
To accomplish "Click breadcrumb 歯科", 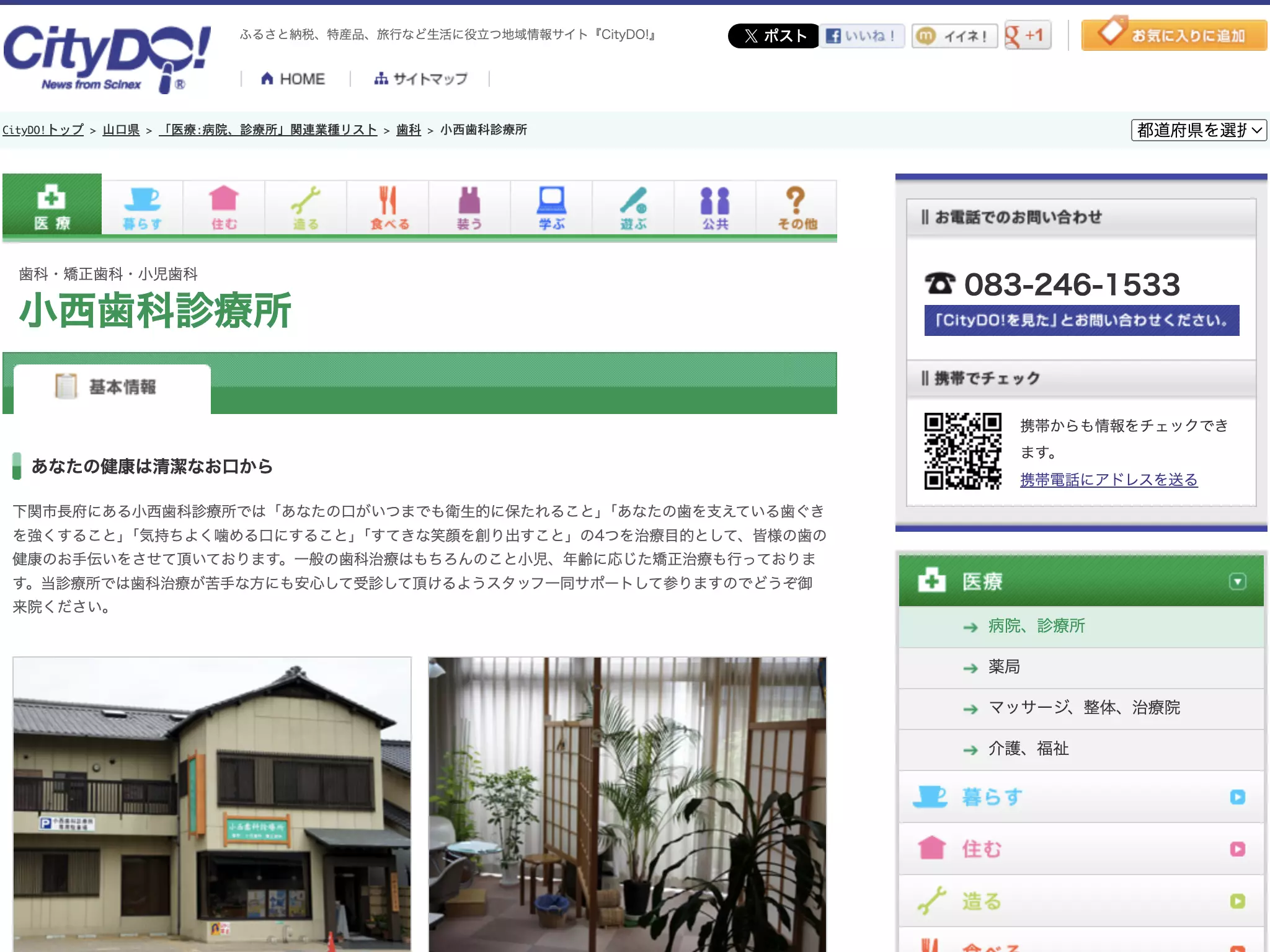I will [x=409, y=130].
